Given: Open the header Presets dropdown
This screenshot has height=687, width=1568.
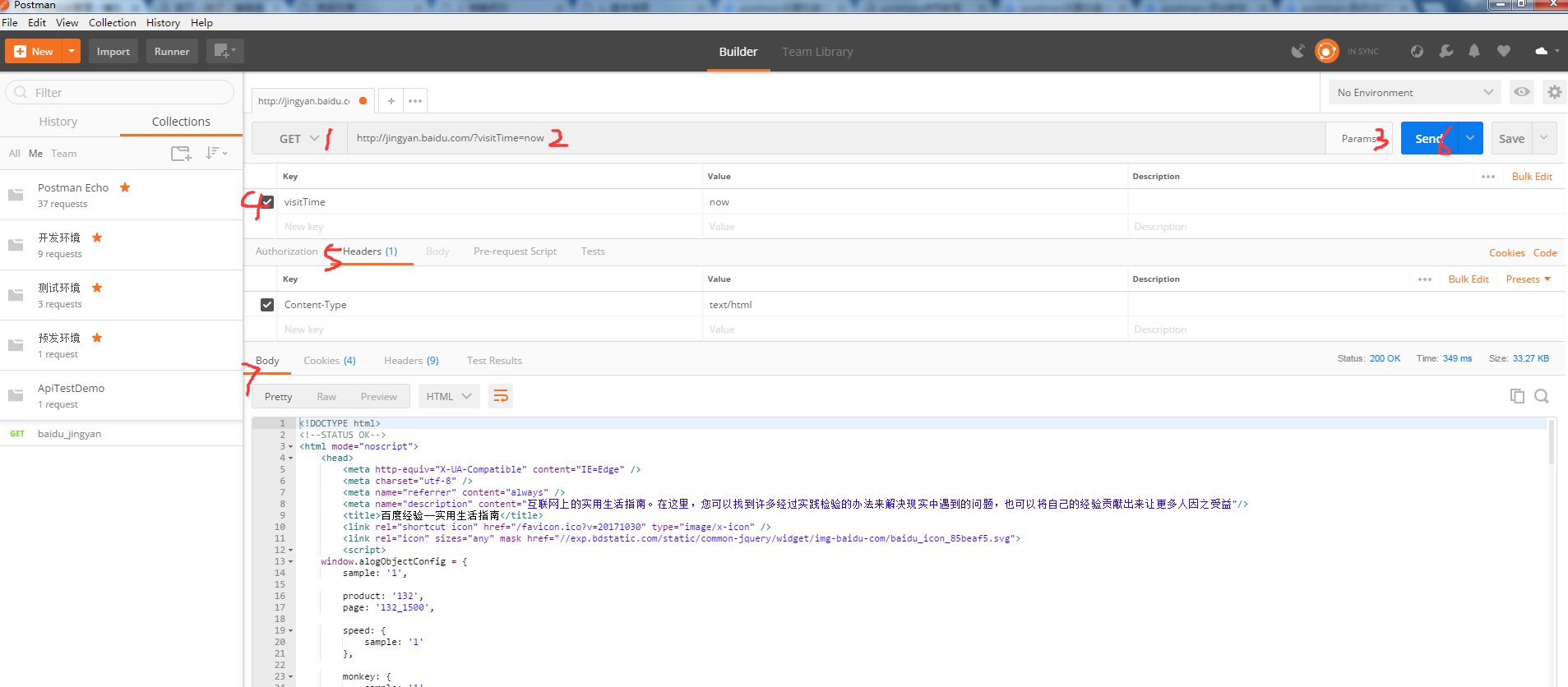Looking at the screenshot, I should click(x=1529, y=279).
